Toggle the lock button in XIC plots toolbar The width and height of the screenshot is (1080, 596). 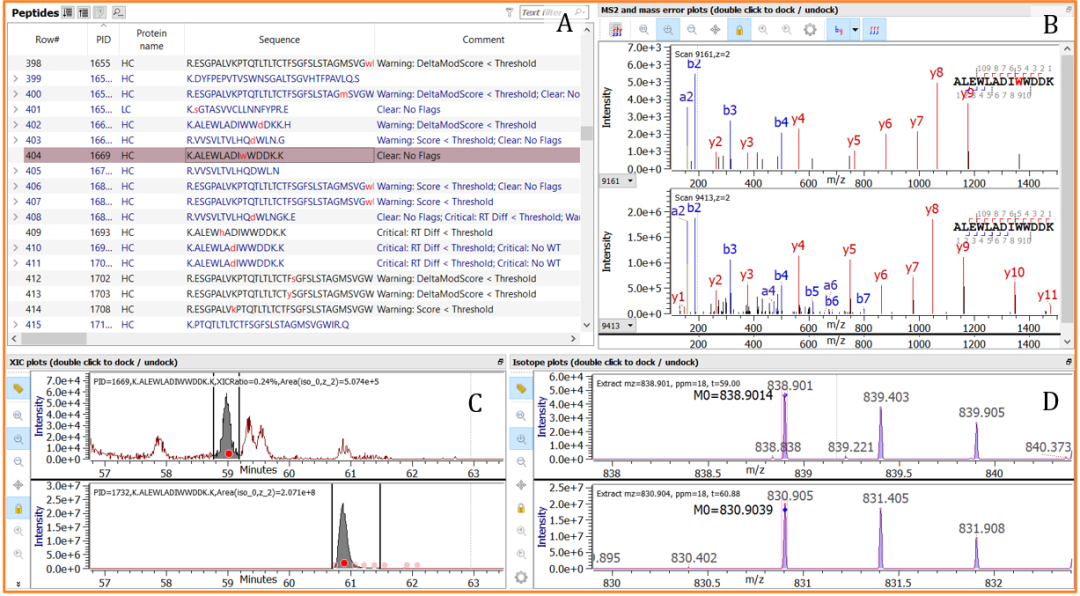(17, 509)
